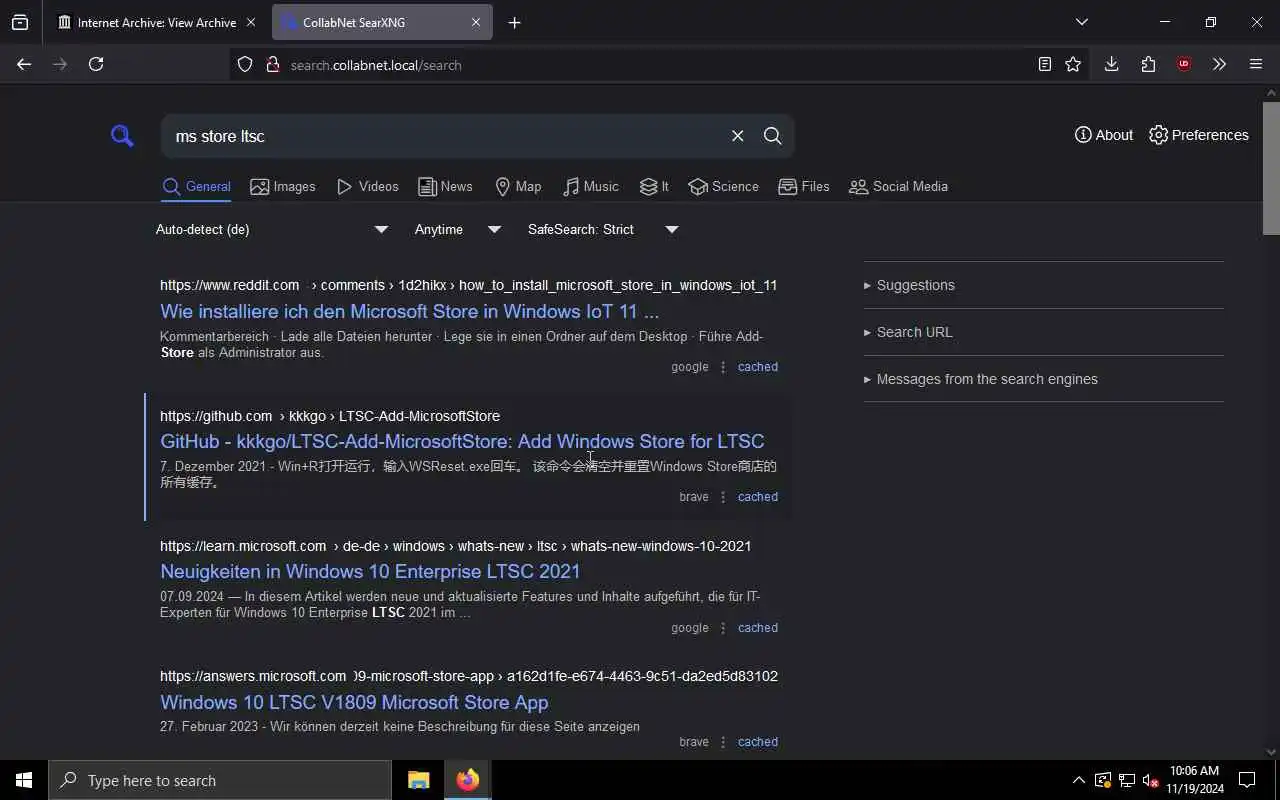The height and width of the screenshot is (800, 1280).
Task: Switch to Music tab
Action: pyautogui.click(x=590, y=187)
